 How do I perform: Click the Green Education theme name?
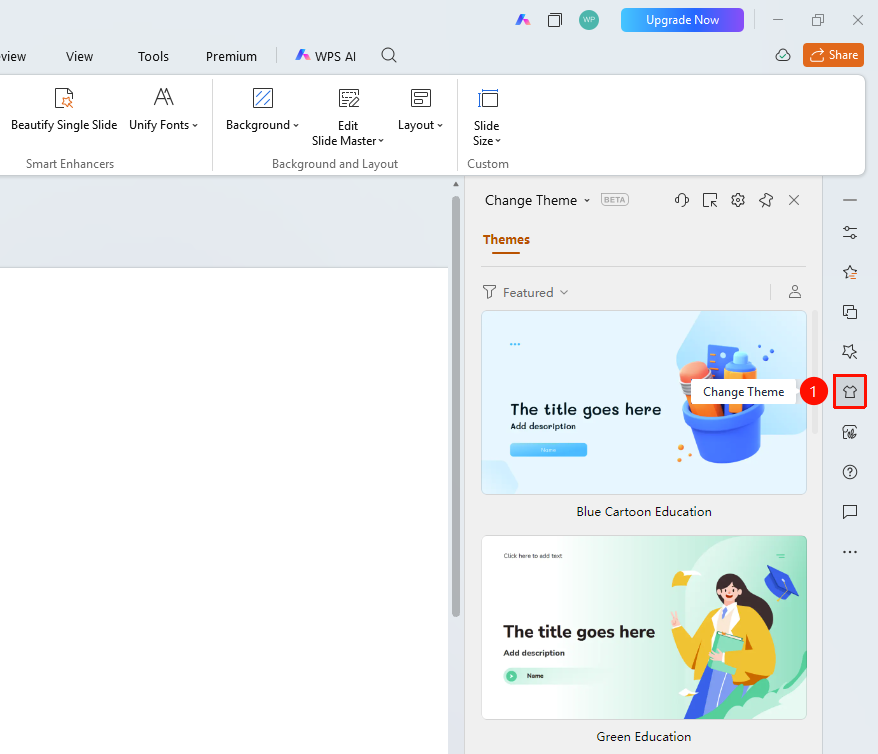(x=643, y=737)
